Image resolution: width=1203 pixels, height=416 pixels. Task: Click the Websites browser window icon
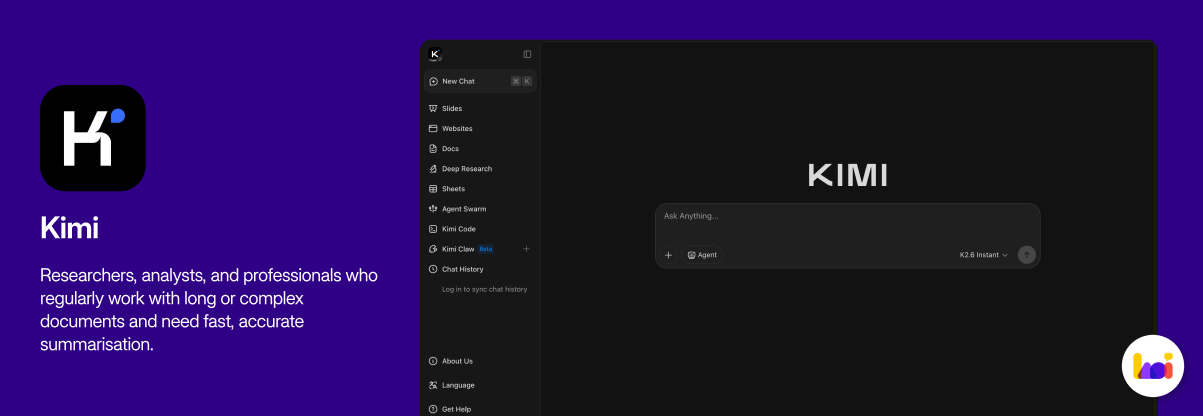(x=433, y=128)
